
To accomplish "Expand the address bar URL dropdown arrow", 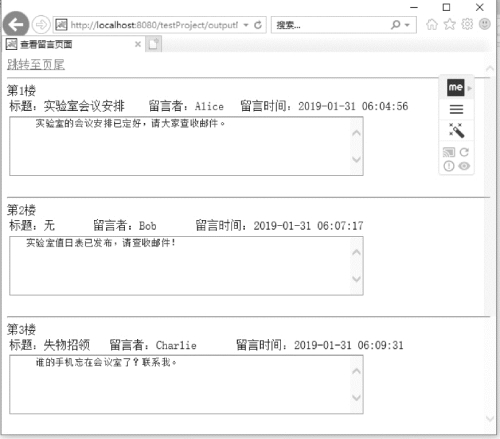I will coord(246,25).
